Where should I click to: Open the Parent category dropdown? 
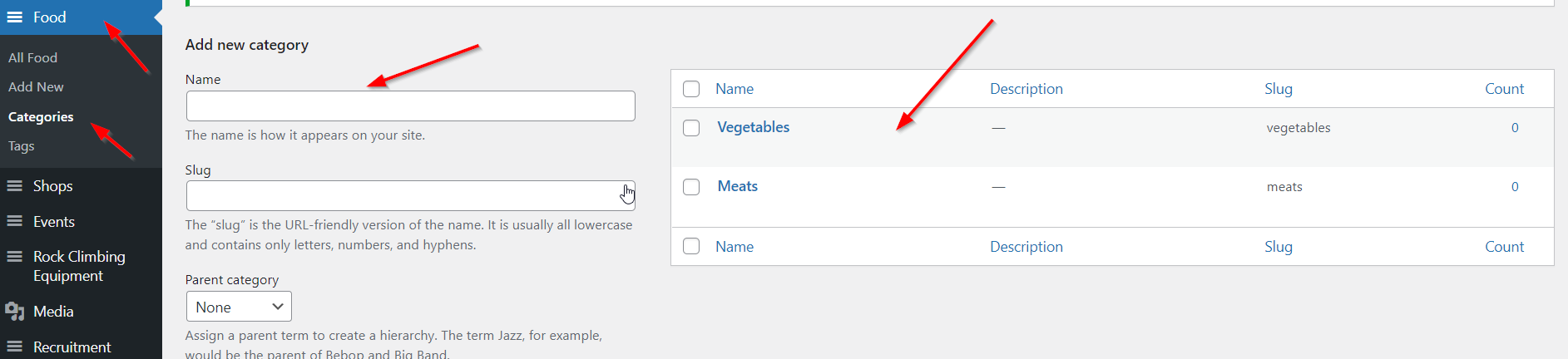(239, 307)
